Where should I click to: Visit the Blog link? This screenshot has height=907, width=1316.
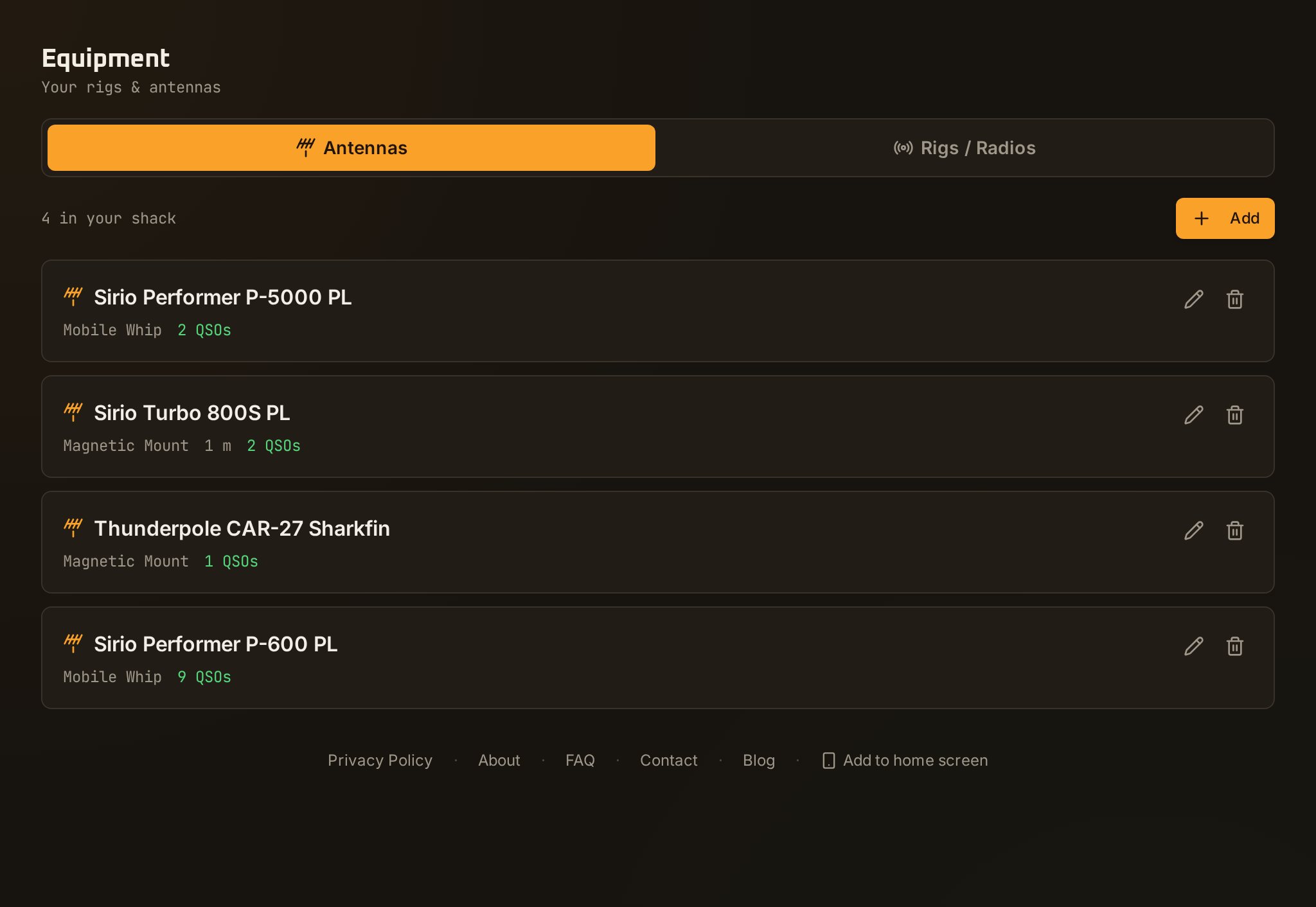[759, 761]
